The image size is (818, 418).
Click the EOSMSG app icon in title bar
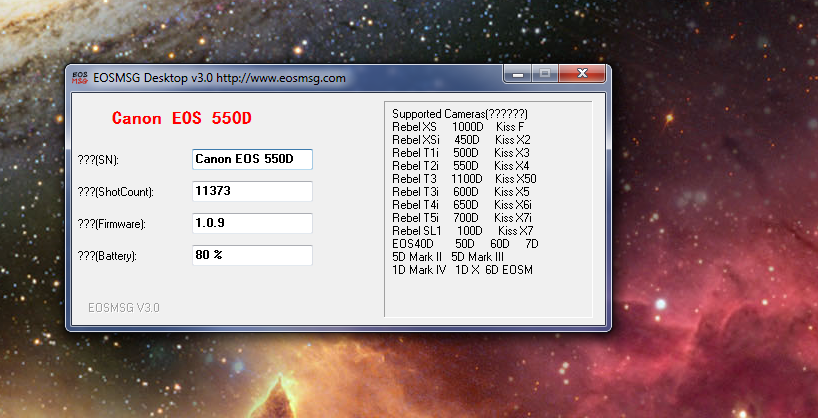coord(79,78)
